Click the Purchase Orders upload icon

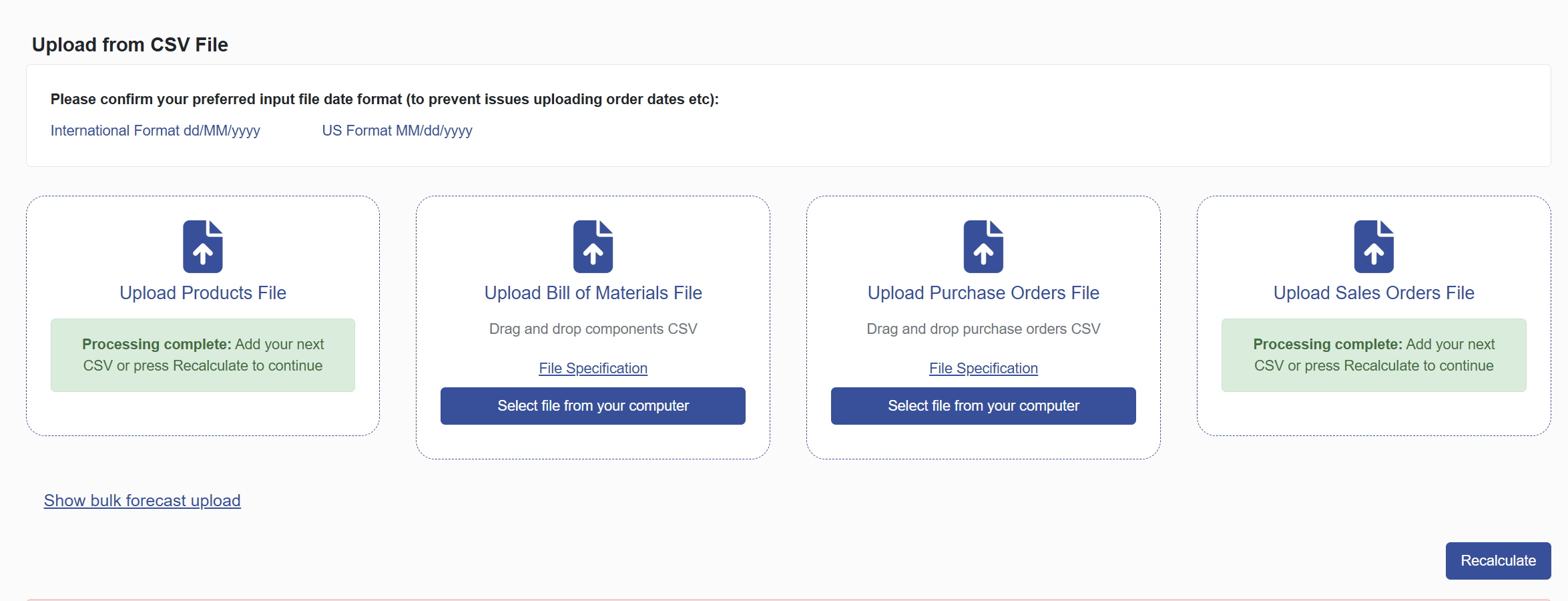click(983, 246)
